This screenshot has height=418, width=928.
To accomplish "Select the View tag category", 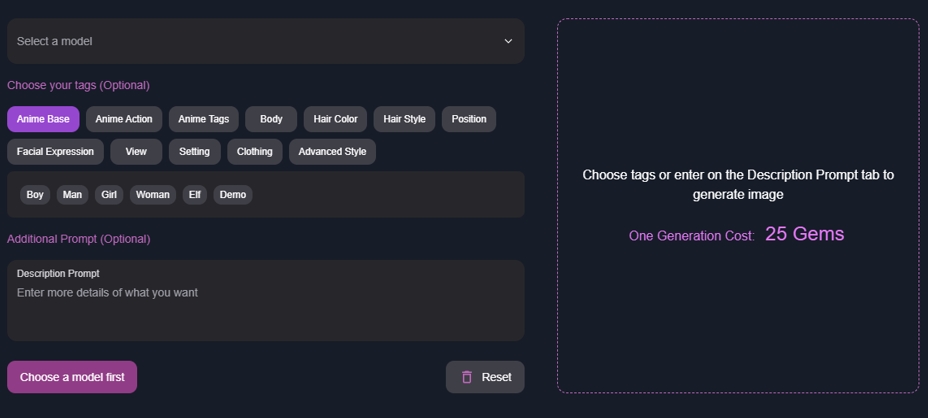I will pyautogui.click(x=136, y=152).
